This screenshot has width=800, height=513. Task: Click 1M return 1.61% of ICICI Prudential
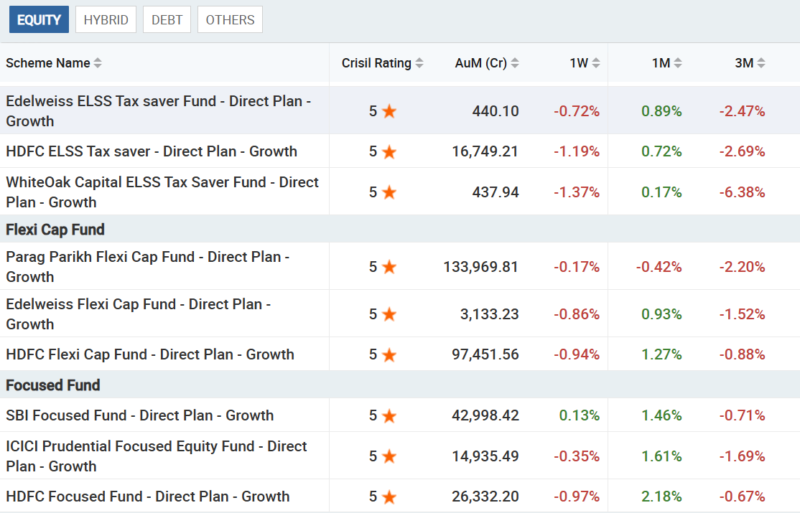click(661, 456)
